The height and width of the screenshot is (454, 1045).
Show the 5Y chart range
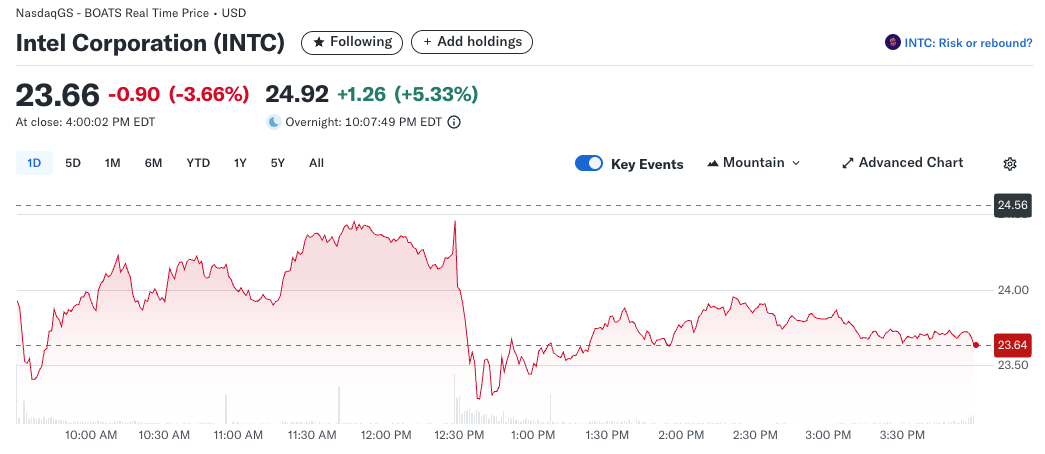[x=277, y=163]
